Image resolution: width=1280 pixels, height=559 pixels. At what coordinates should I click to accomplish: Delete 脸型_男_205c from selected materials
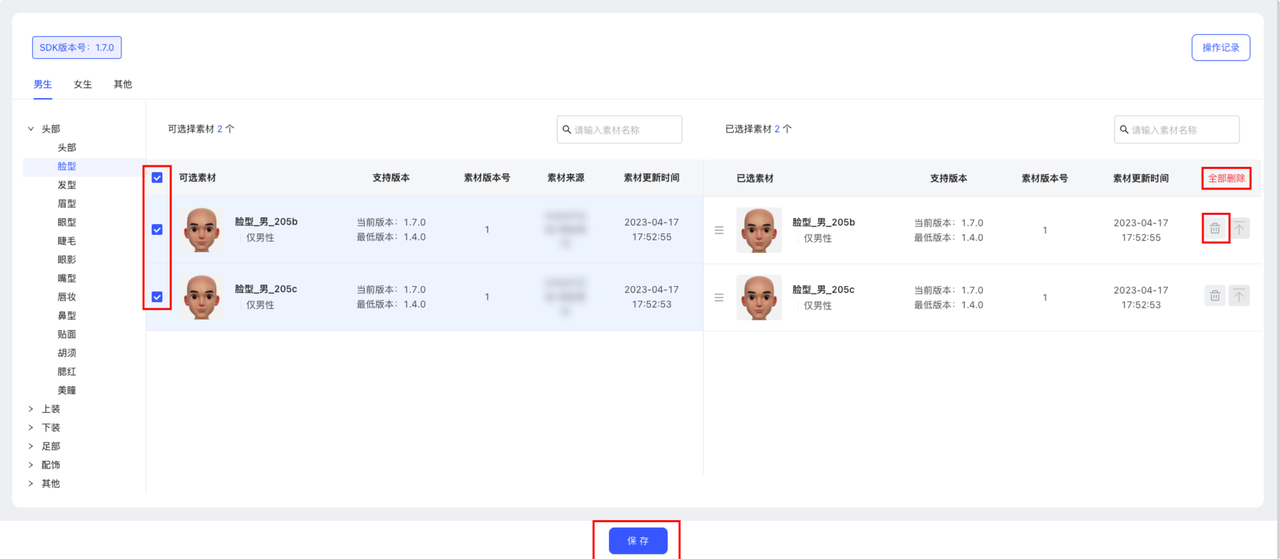pos(1215,296)
